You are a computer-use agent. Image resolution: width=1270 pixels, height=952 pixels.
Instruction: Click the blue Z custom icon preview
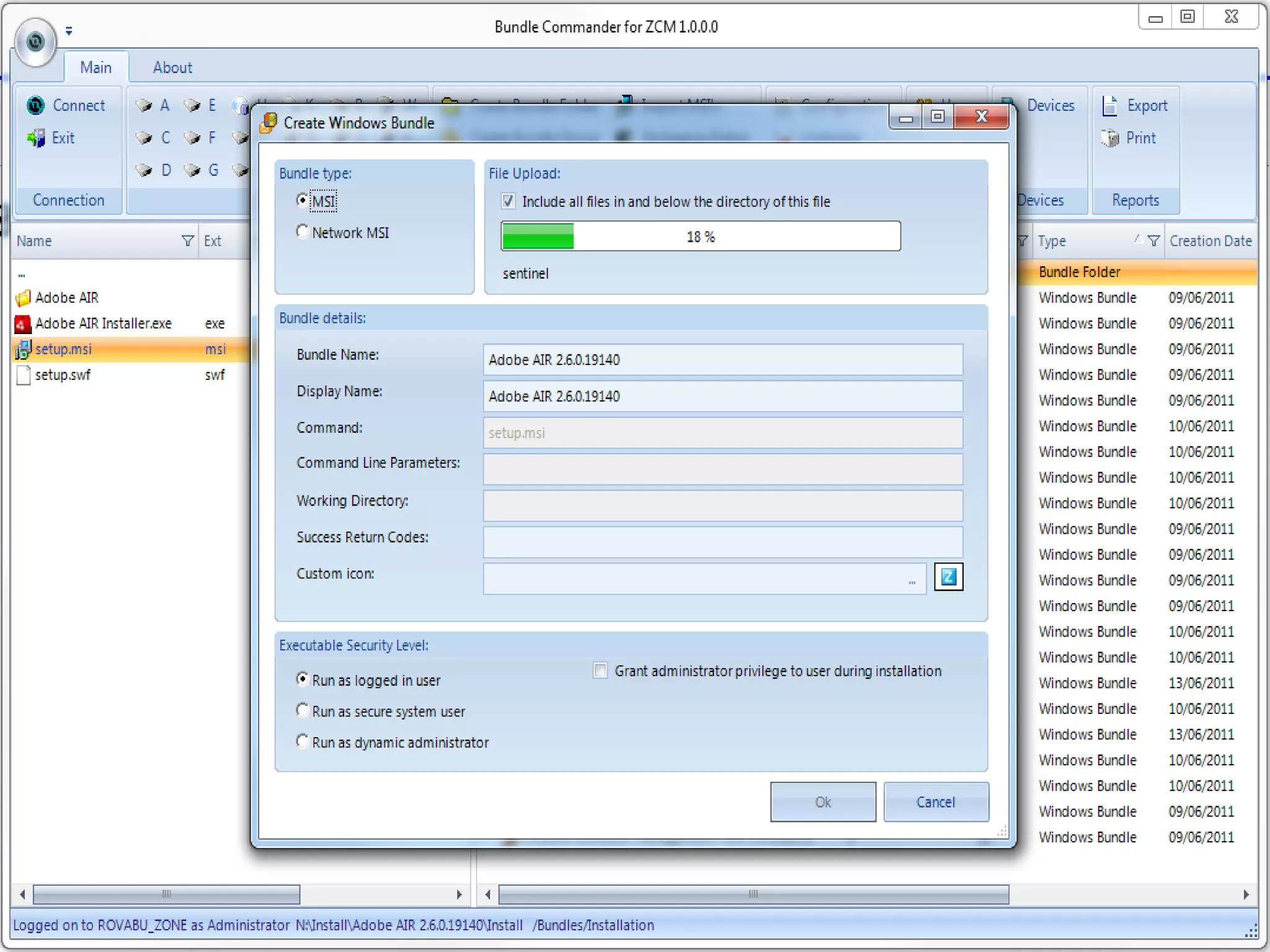pyautogui.click(x=948, y=577)
